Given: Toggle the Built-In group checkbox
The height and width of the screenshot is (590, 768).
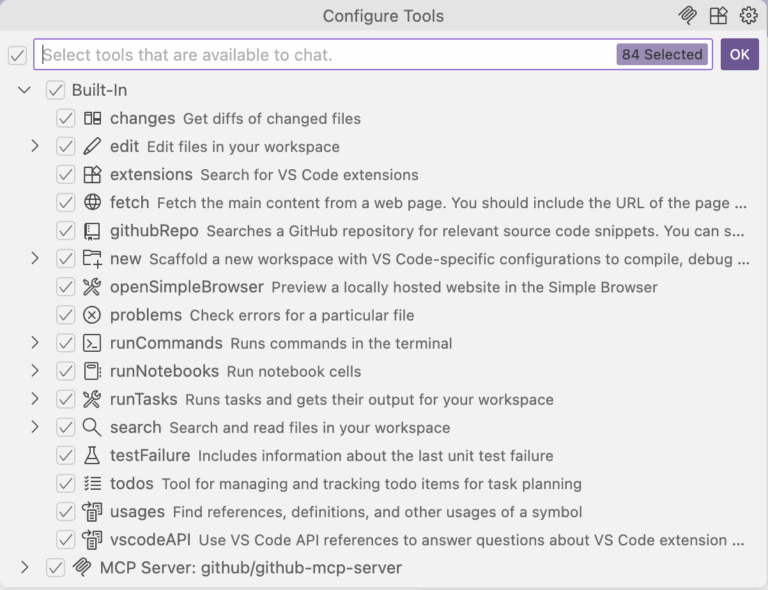Looking at the screenshot, I should [x=55, y=90].
